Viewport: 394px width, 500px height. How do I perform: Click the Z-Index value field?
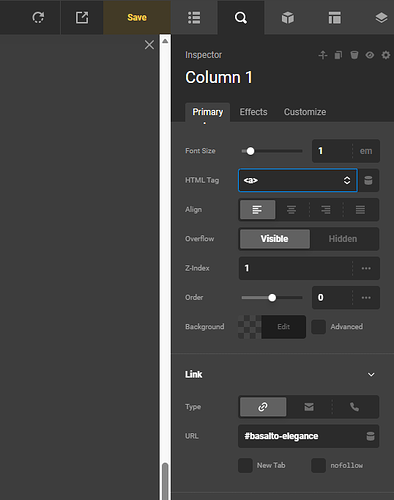coord(295,268)
